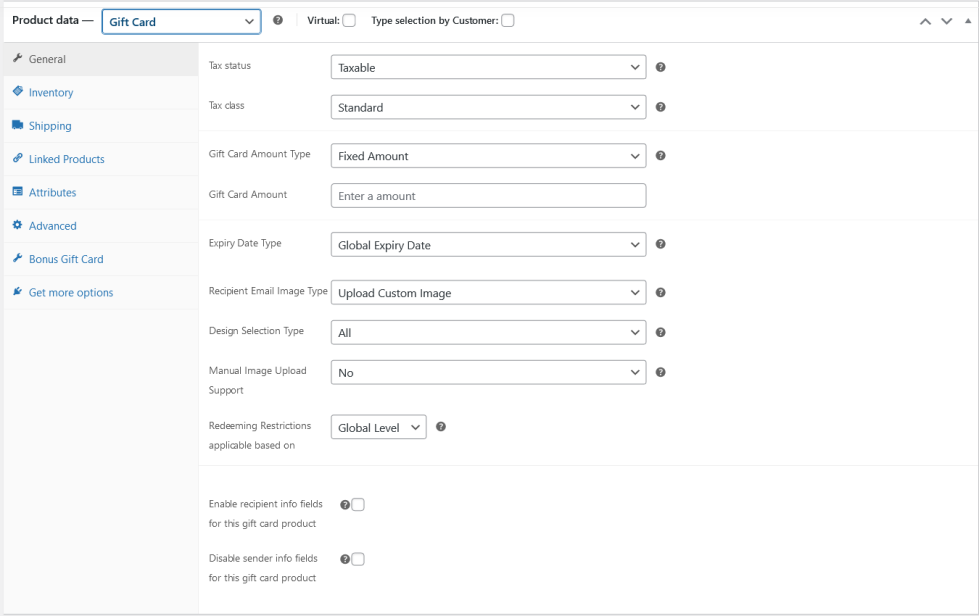Click help icon next to Design Selection Type
The image size is (979, 616).
click(x=660, y=332)
